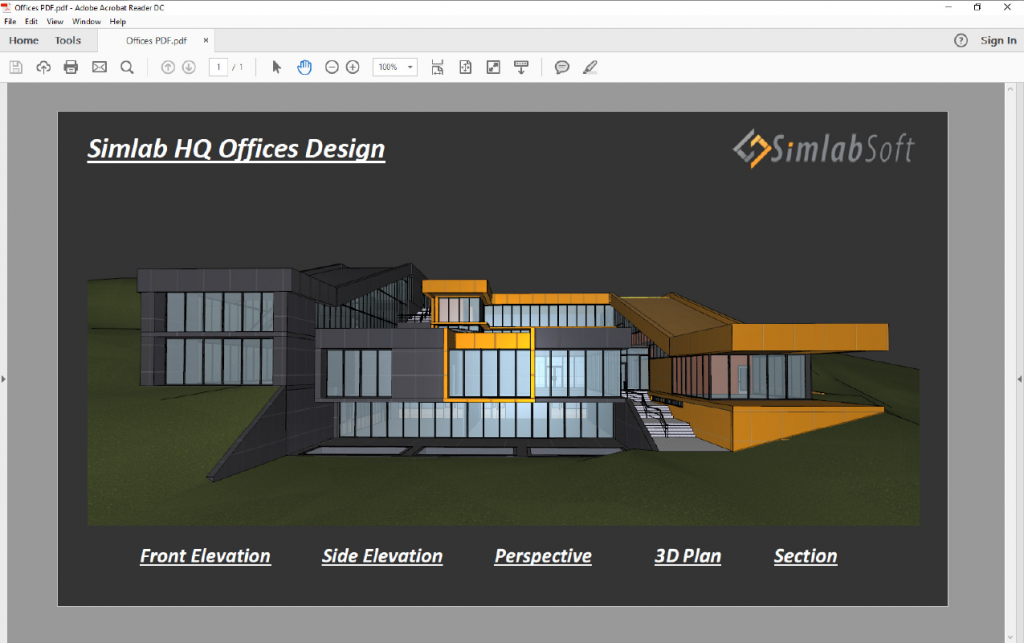Switch to the Tools tab

point(67,40)
